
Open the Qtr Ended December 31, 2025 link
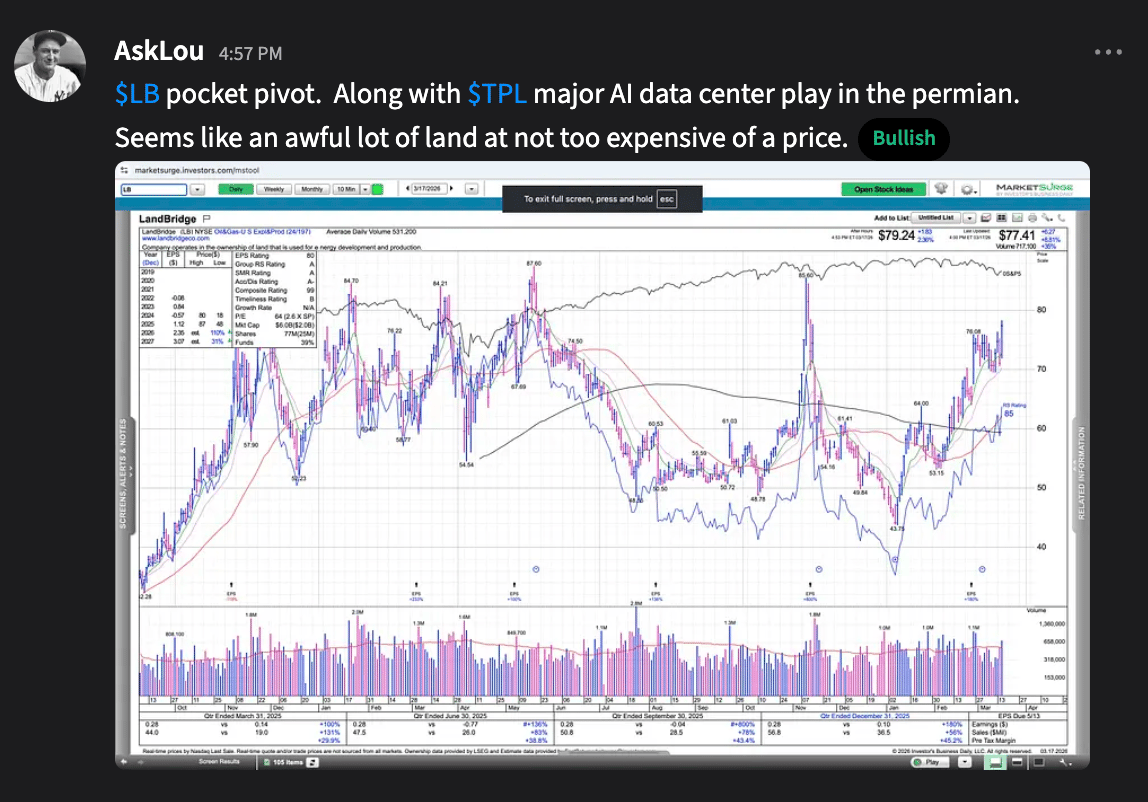(864, 716)
